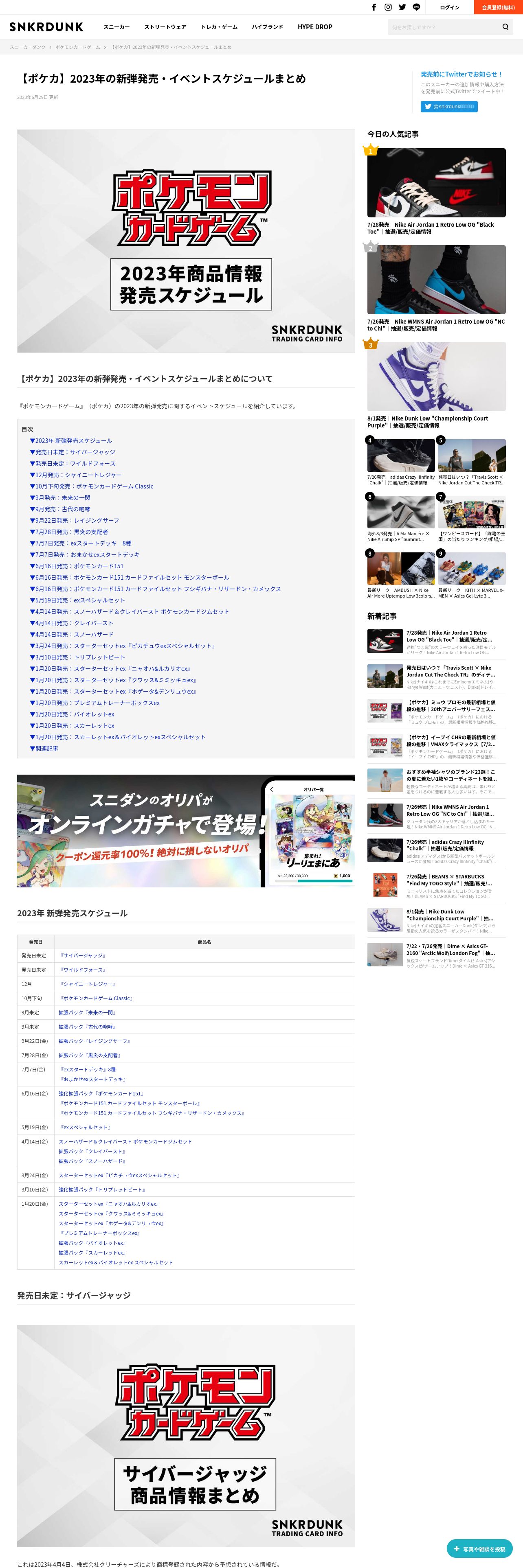Jump to シャイニートレジャー in table of contents

(x=75, y=475)
